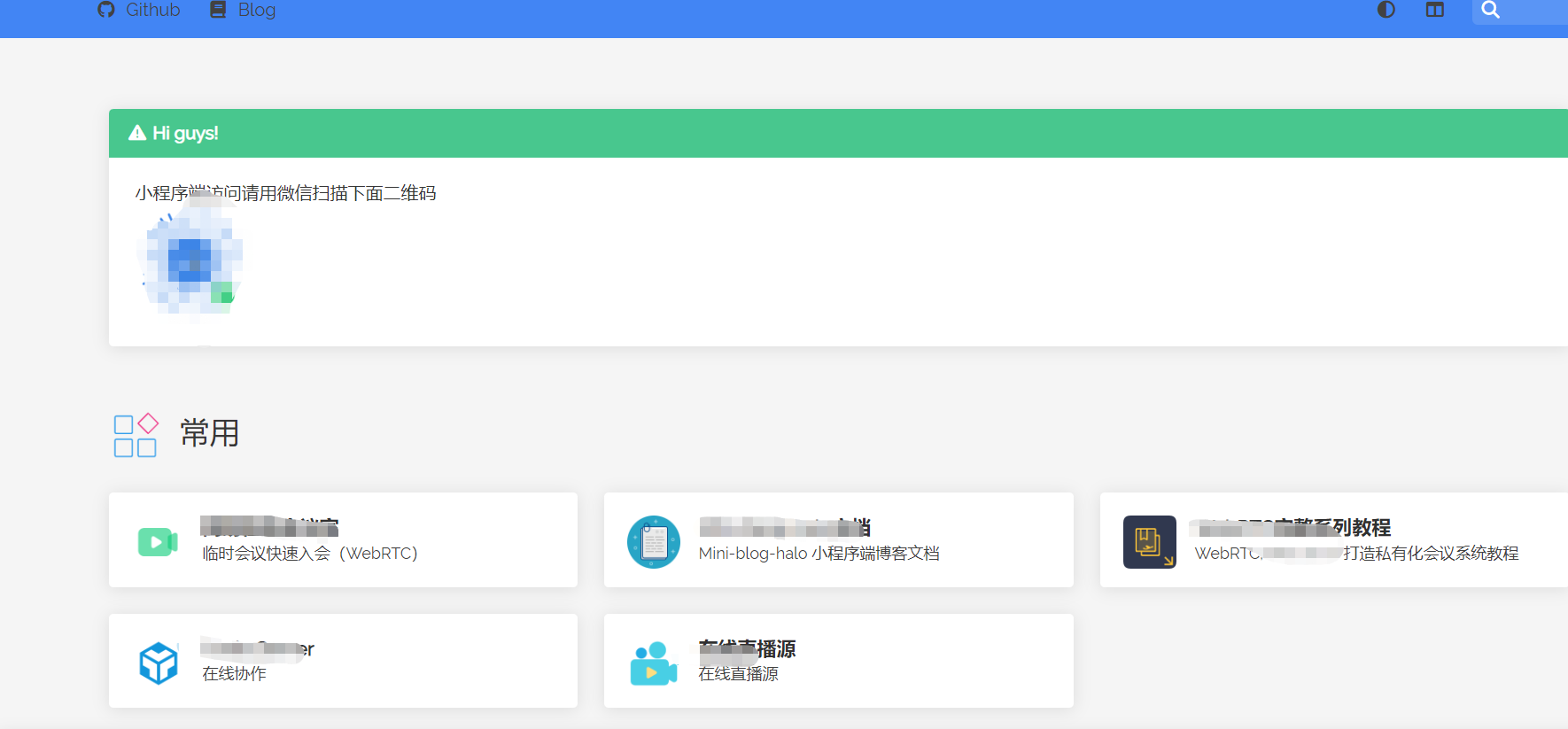Viewport: 1568px width, 729px height.
Task: Click the dark WebRTC tutorial book icon
Action: tap(1149, 541)
